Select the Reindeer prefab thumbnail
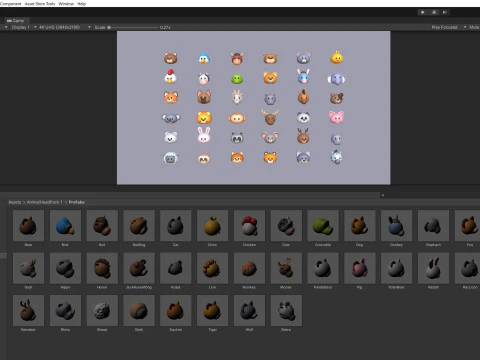Screen dimensions: 480x360 pyautogui.click(x=28, y=310)
